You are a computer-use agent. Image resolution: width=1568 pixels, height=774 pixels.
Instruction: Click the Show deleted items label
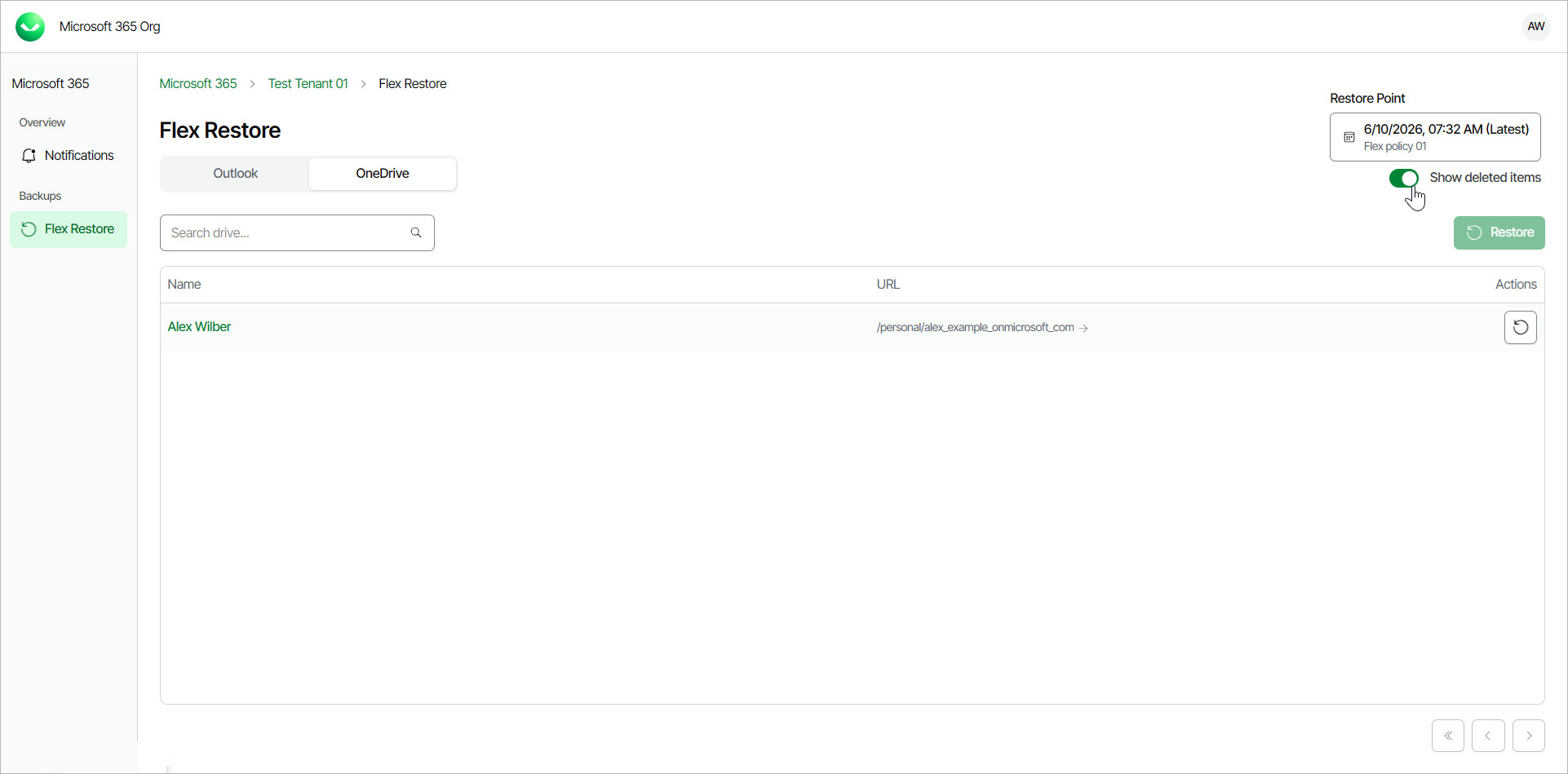pyautogui.click(x=1485, y=178)
